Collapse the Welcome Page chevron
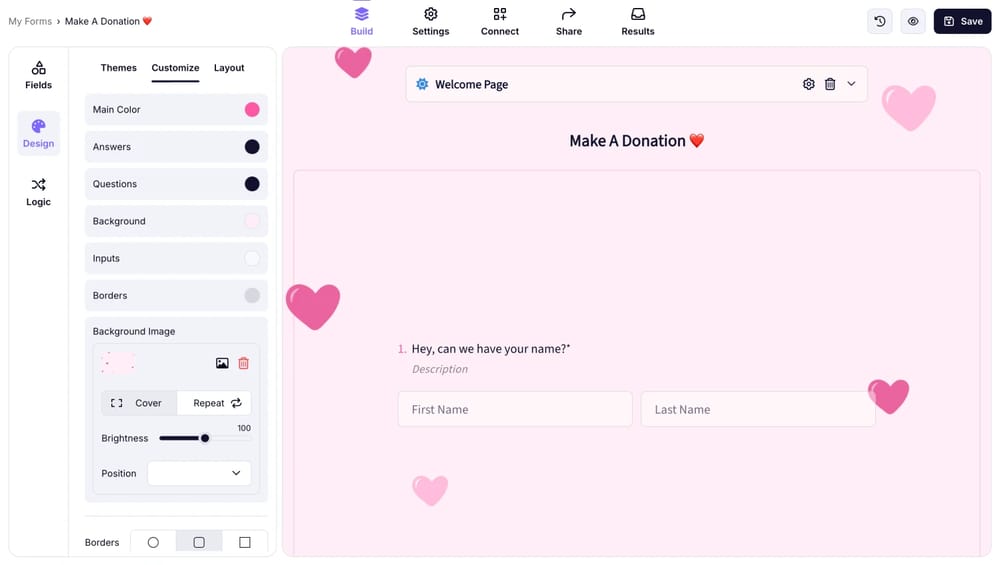The height and width of the screenshot is (565, 1000). (x=851, y=84)
